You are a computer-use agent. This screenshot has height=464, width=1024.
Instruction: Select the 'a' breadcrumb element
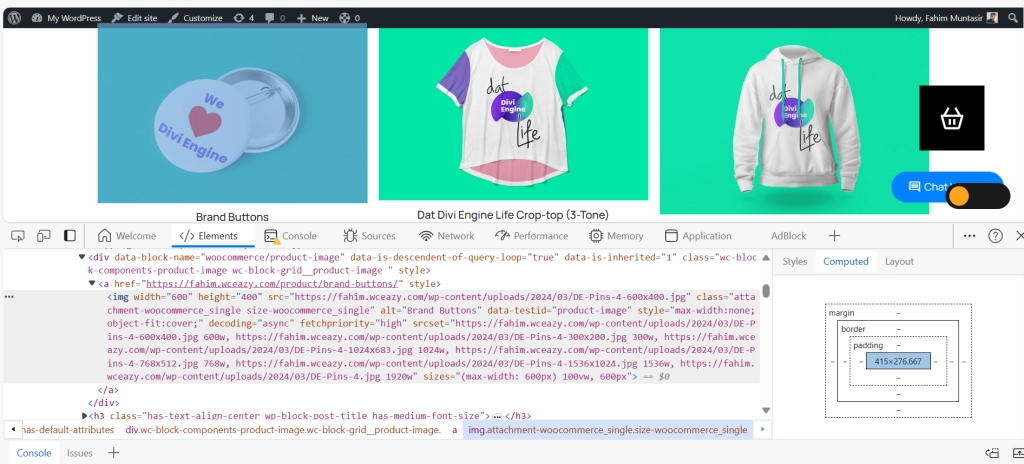[x=455, y=430]
